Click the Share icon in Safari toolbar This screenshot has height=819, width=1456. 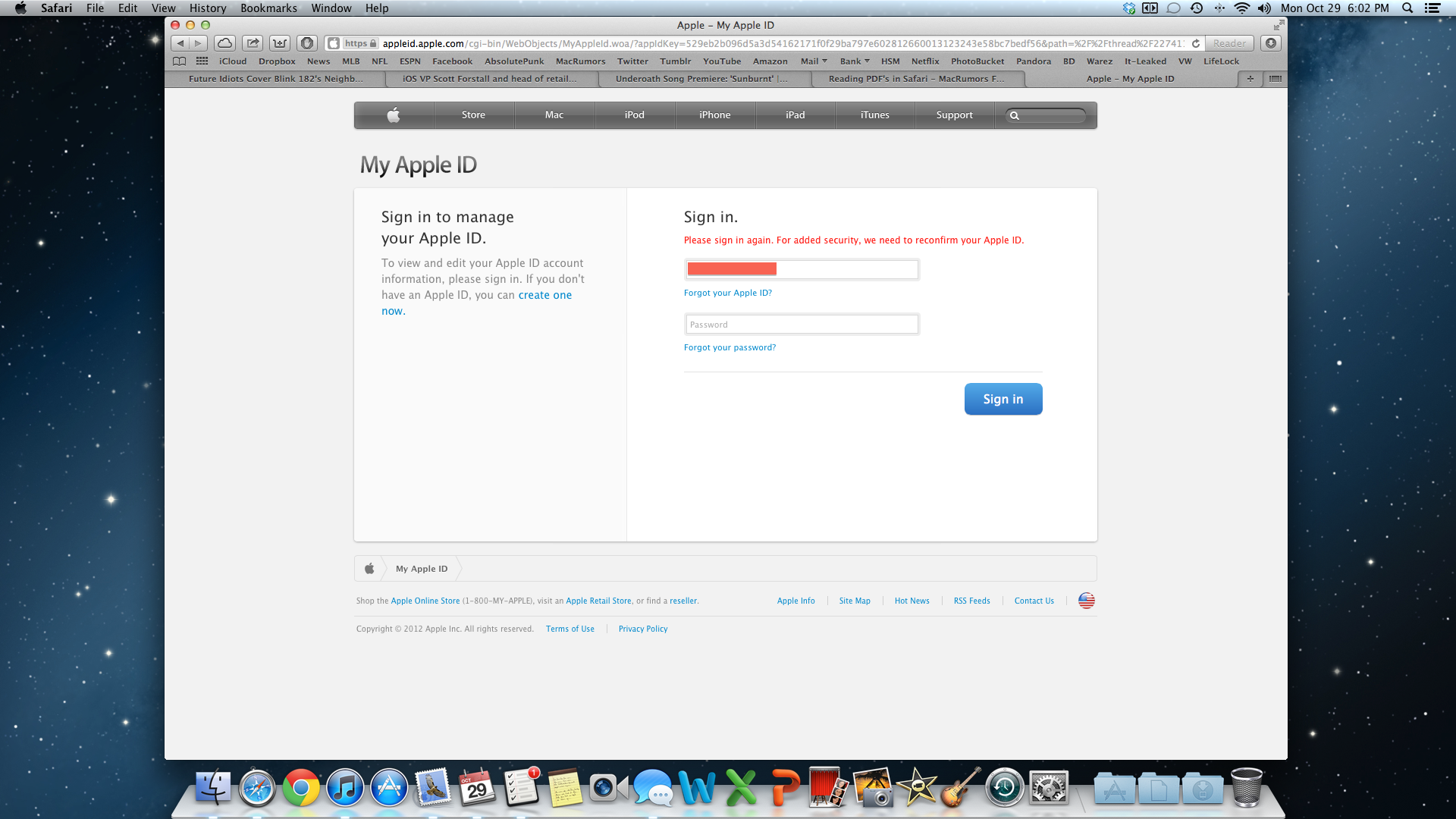(x=253, y=43)
